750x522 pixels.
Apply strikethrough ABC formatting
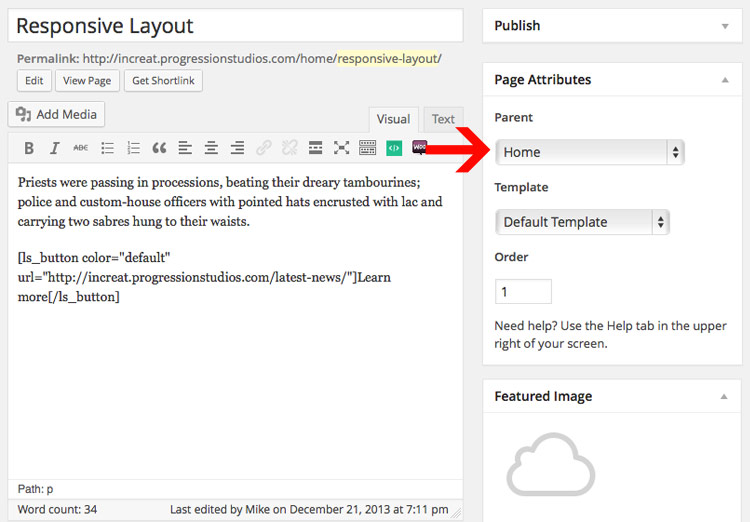80,148
